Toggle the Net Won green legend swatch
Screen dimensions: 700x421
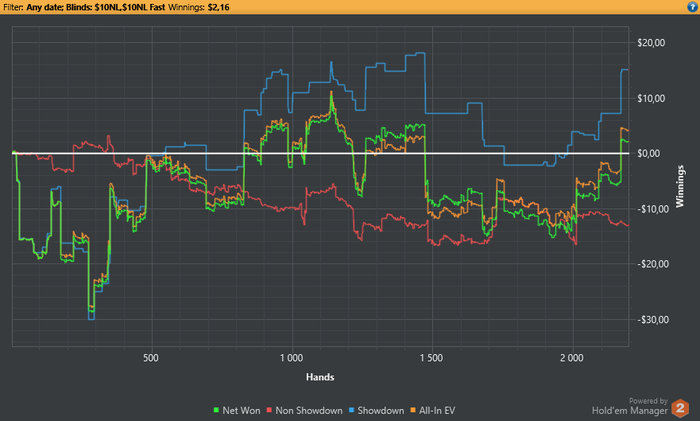pyautogui.click(x=217, y=410)
